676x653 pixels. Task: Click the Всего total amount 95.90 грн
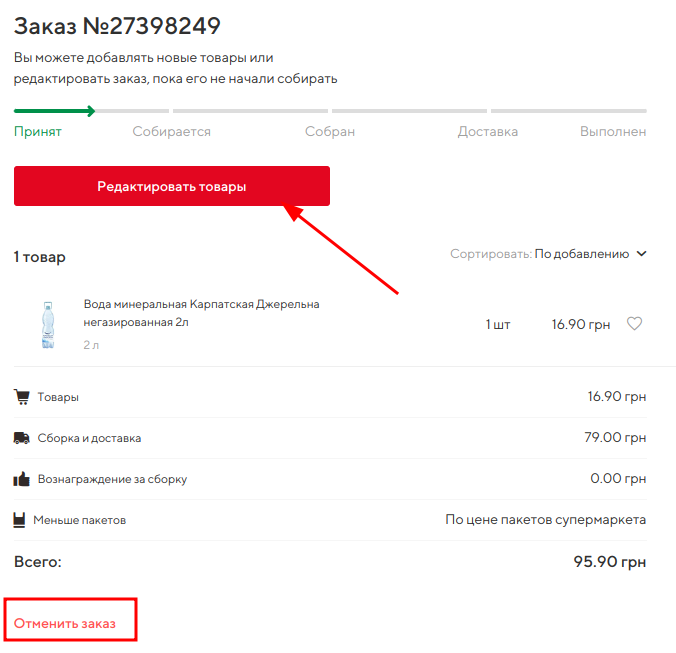click(609, 562)
